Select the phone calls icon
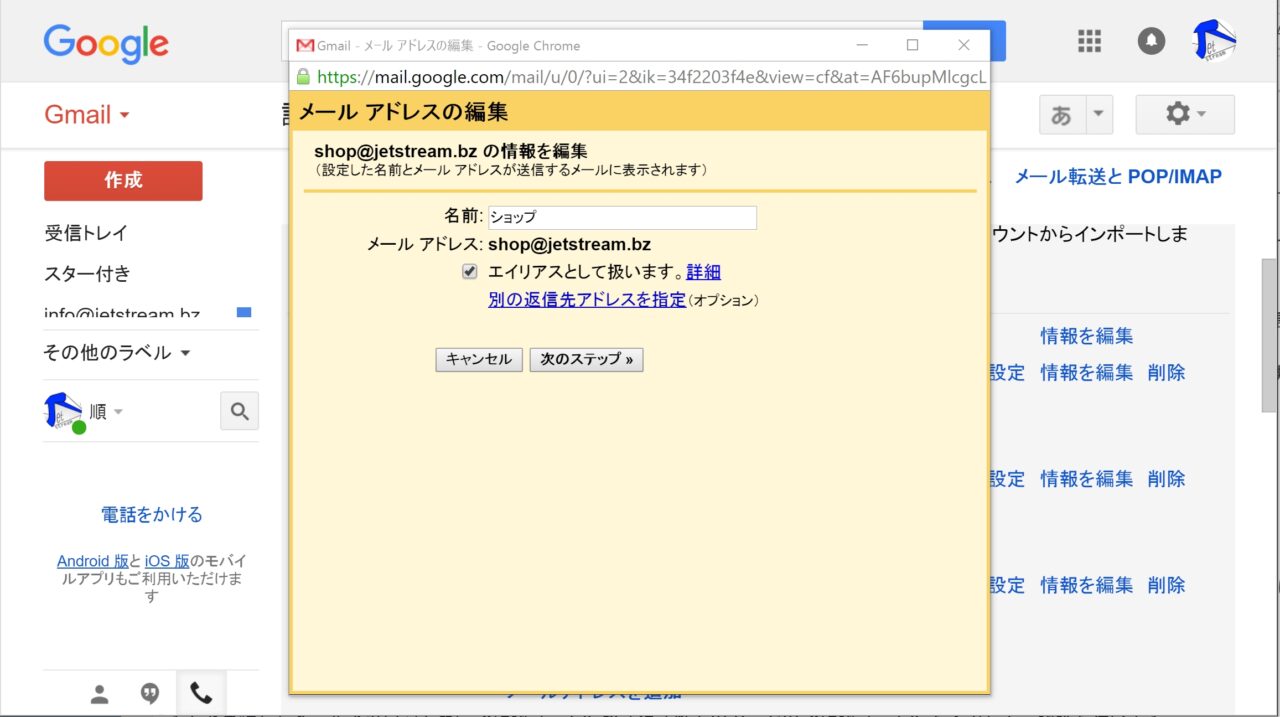1280x717 pixels. (201, 694)
